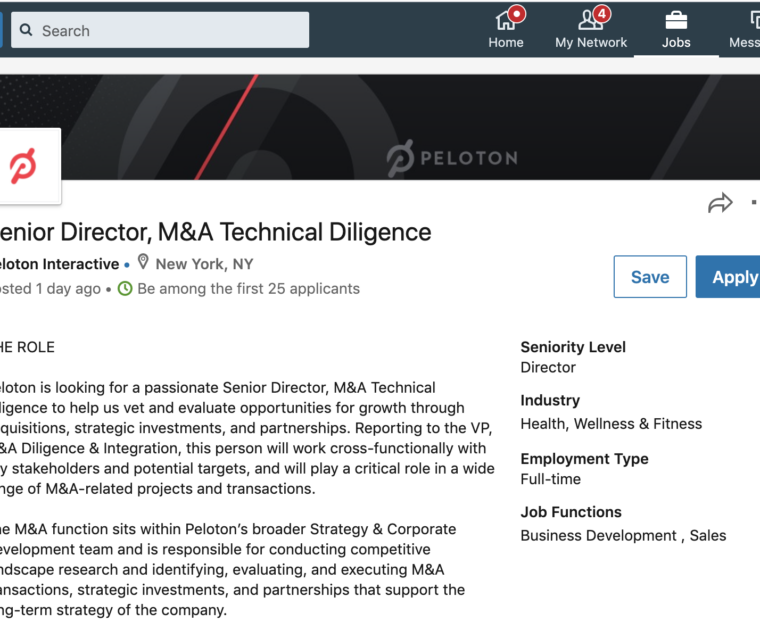
Task: Click the Jobs briefcase icon
Action: [x=676, y=20]
